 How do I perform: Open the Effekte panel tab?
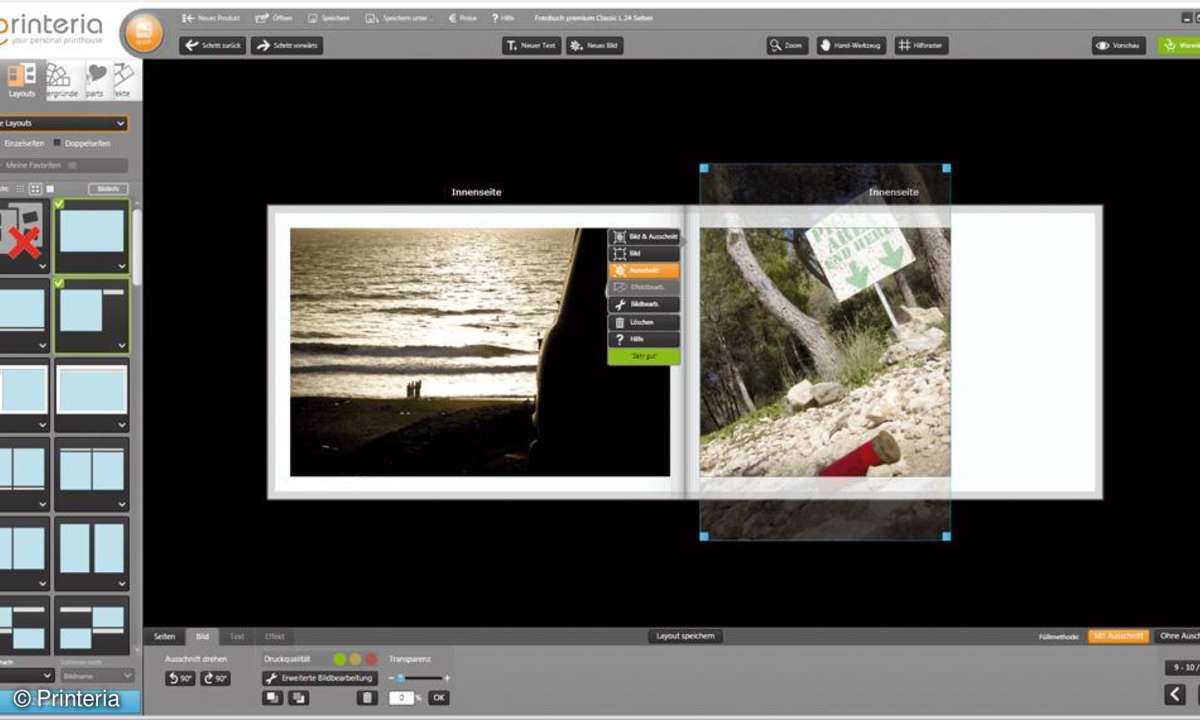pyautogui.click(x=123, y=80)
